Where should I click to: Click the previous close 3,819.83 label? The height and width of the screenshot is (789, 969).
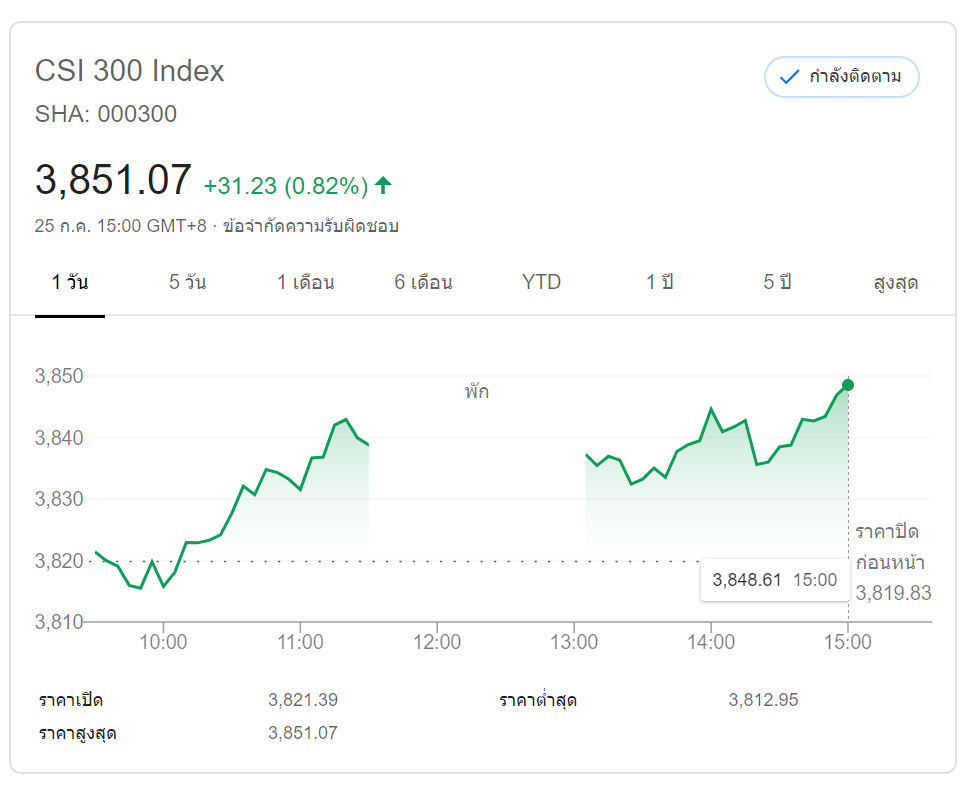(893, 593)
